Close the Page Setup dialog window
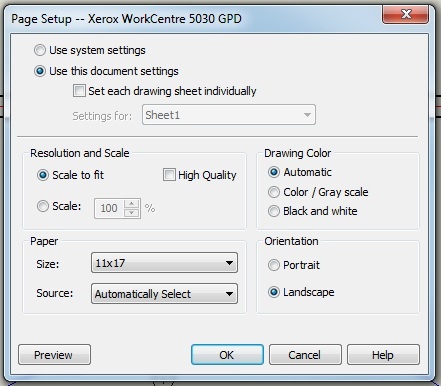The height and width of the screenshot is (386, 441). (405, 14)
